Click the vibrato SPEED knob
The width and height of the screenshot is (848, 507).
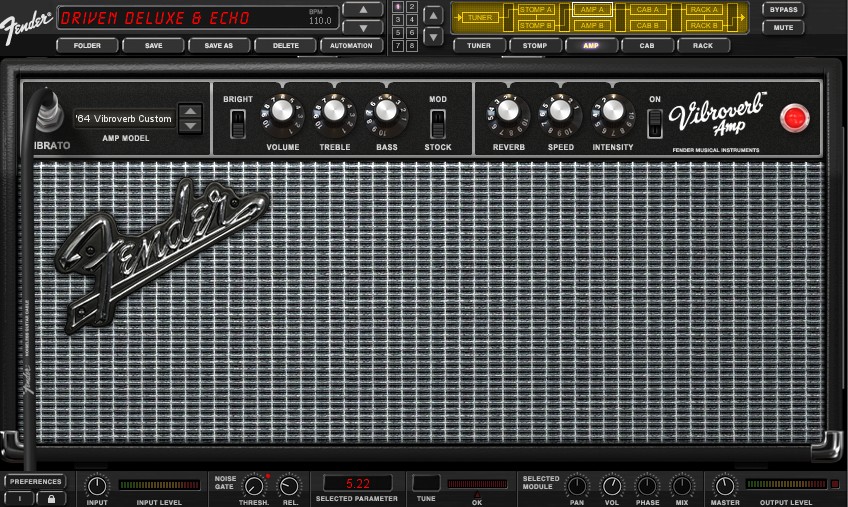pyautogui.click(x=560, y=114)
